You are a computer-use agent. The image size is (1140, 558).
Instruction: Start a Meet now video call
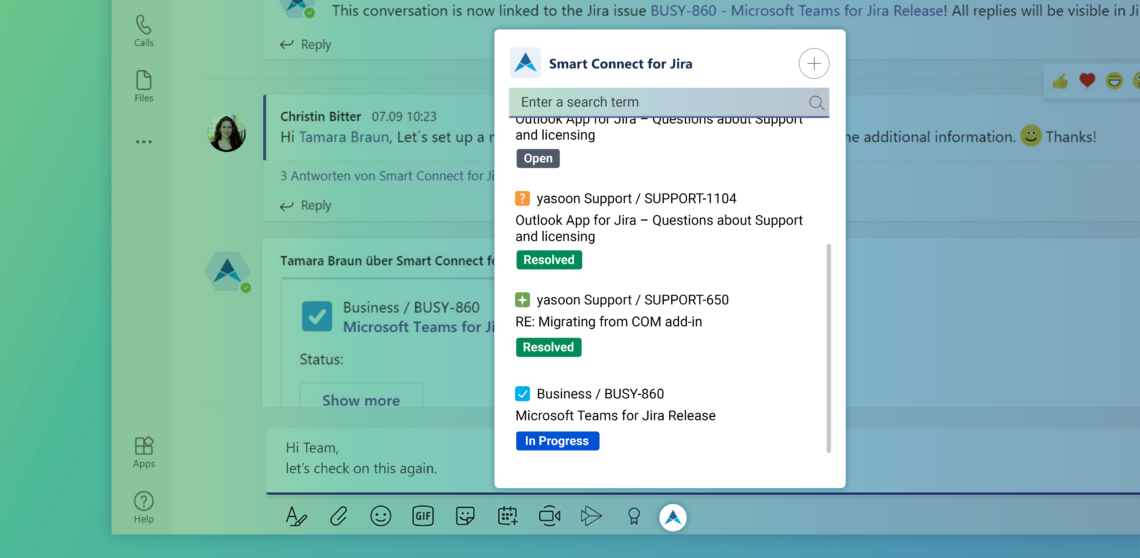[550, 517]
